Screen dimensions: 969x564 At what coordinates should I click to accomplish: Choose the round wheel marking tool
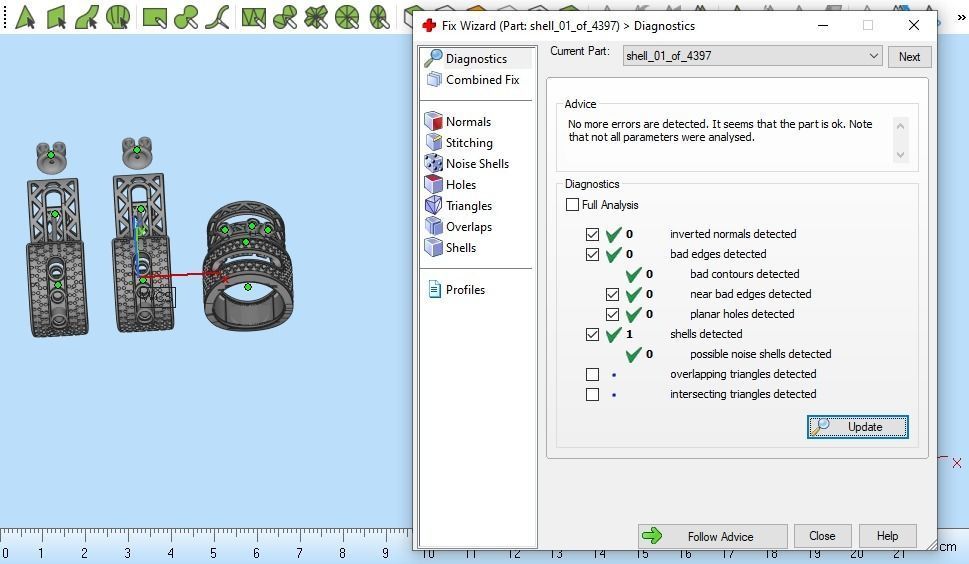pos(347,17)
